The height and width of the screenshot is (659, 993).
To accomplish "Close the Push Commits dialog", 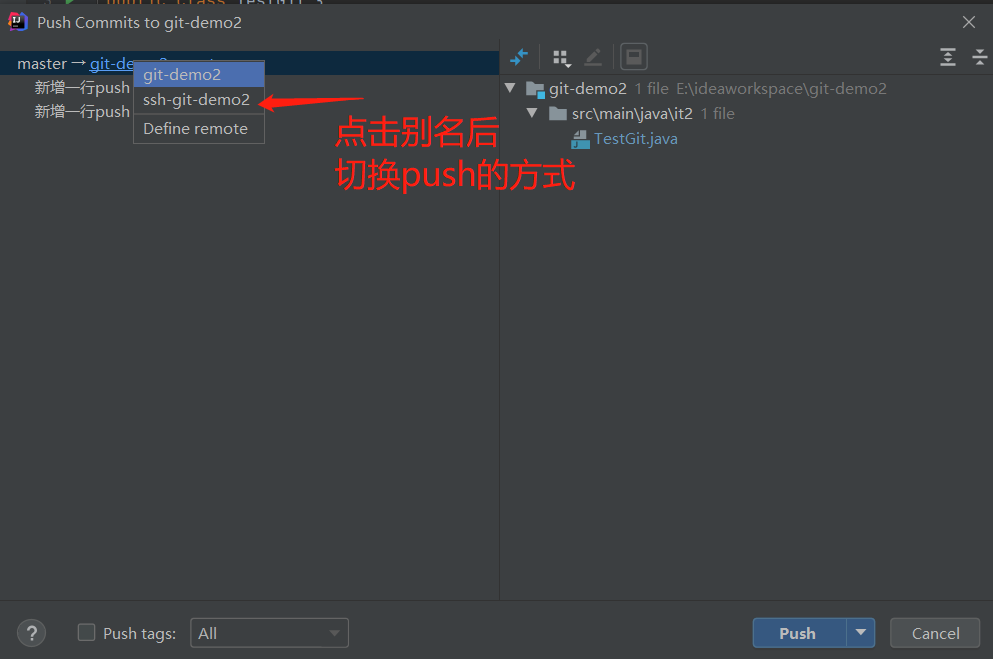I will 968,22.
